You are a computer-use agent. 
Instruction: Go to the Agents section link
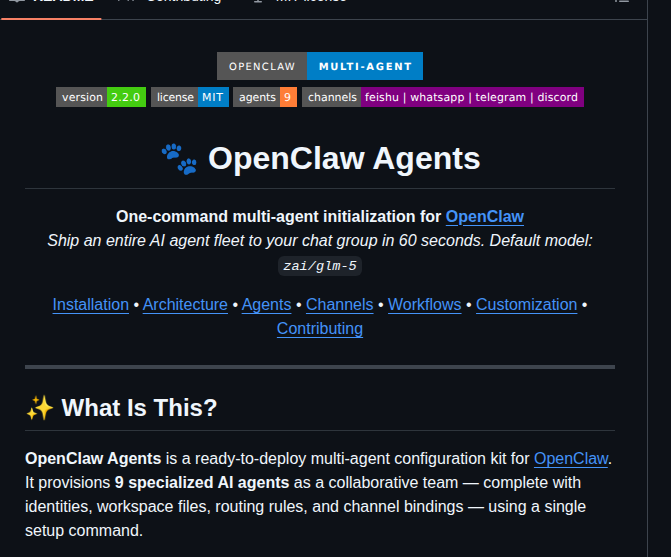pos(267,305)
